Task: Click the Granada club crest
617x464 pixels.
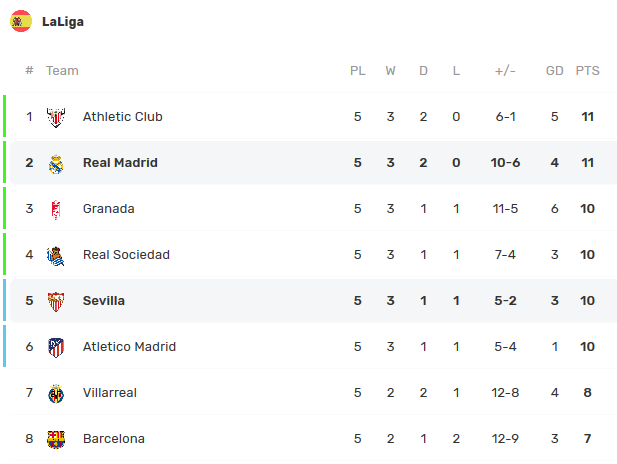Action: click(56, 209)
